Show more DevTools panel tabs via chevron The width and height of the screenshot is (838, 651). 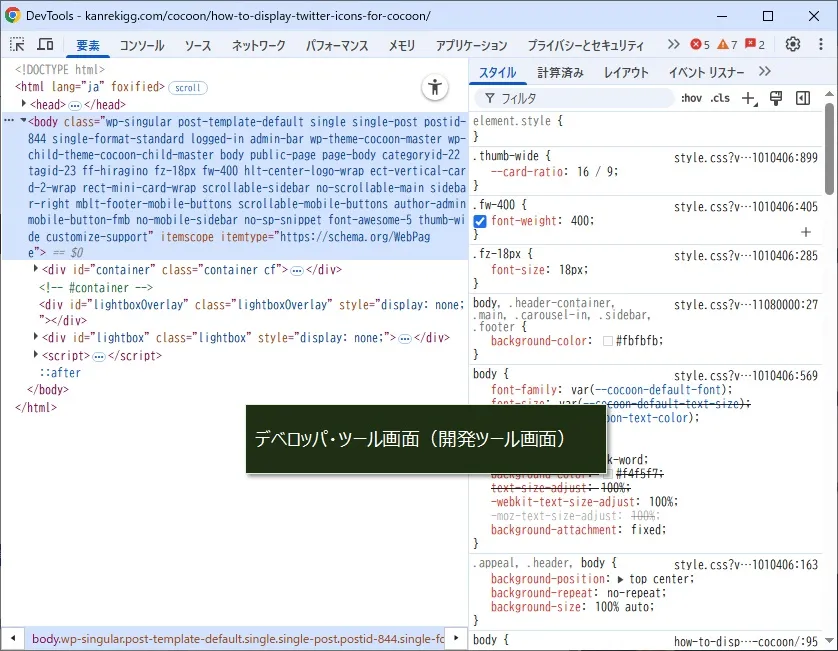click(x=673, y=45)
